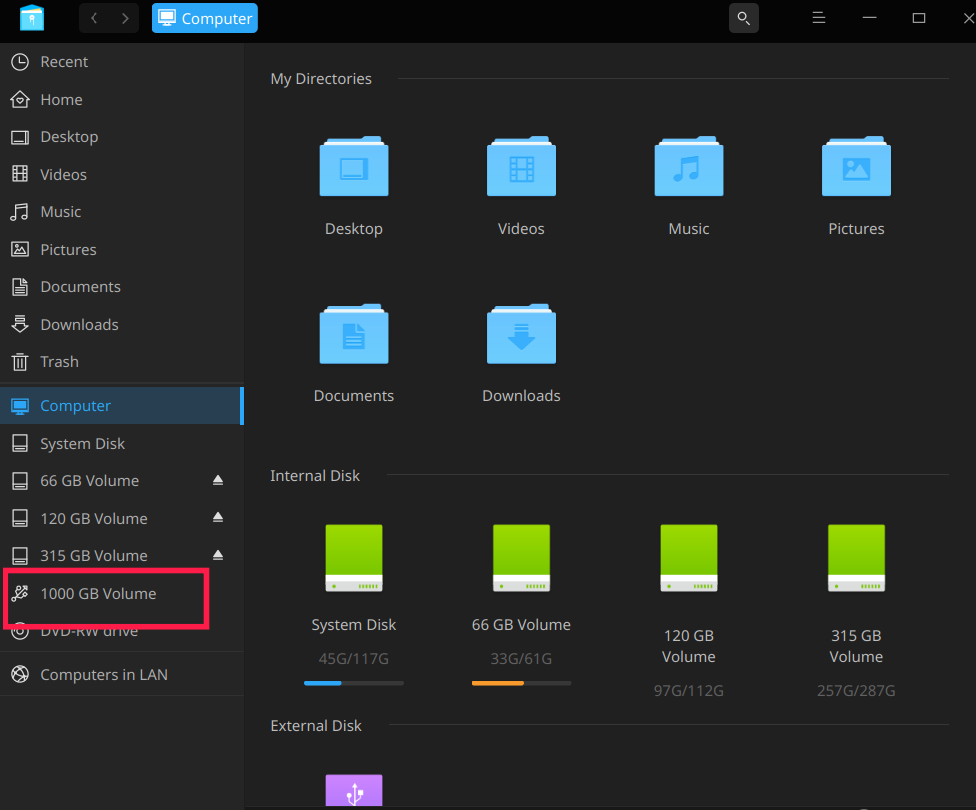Eject the 66 GB Volume
The height and width of the screenshot is (810, 976).
218,481
